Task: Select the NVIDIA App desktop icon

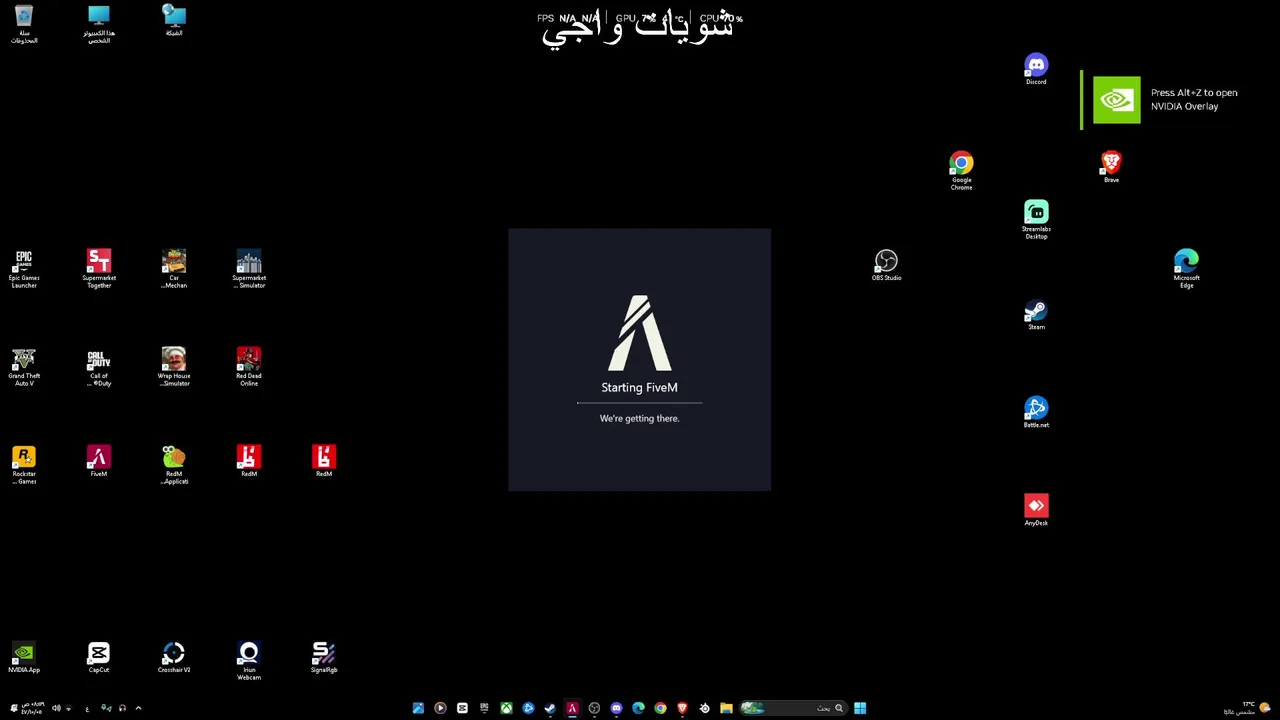Action: point(24,658)
